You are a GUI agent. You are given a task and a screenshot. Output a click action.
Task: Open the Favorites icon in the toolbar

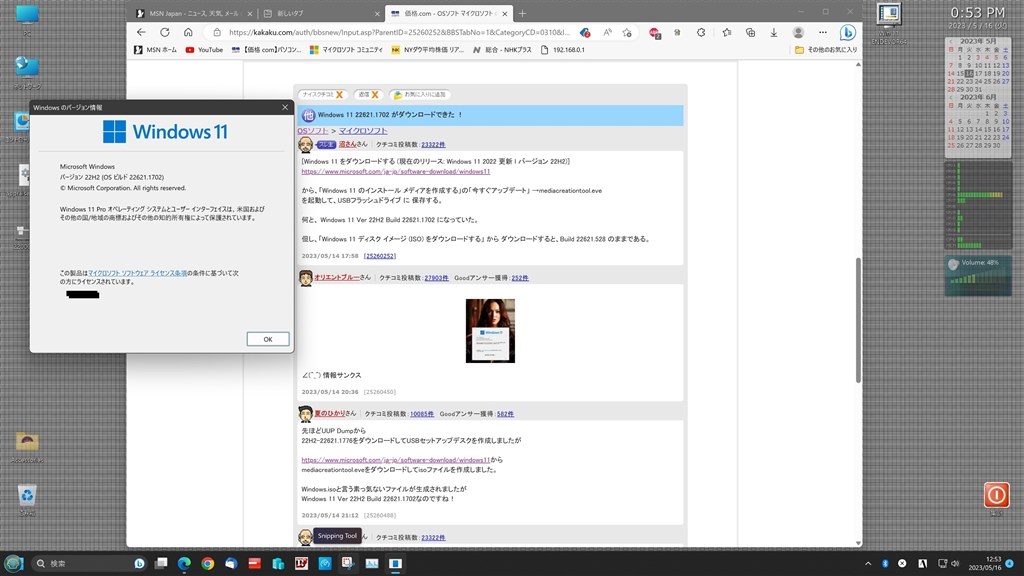tap(727, 32)
